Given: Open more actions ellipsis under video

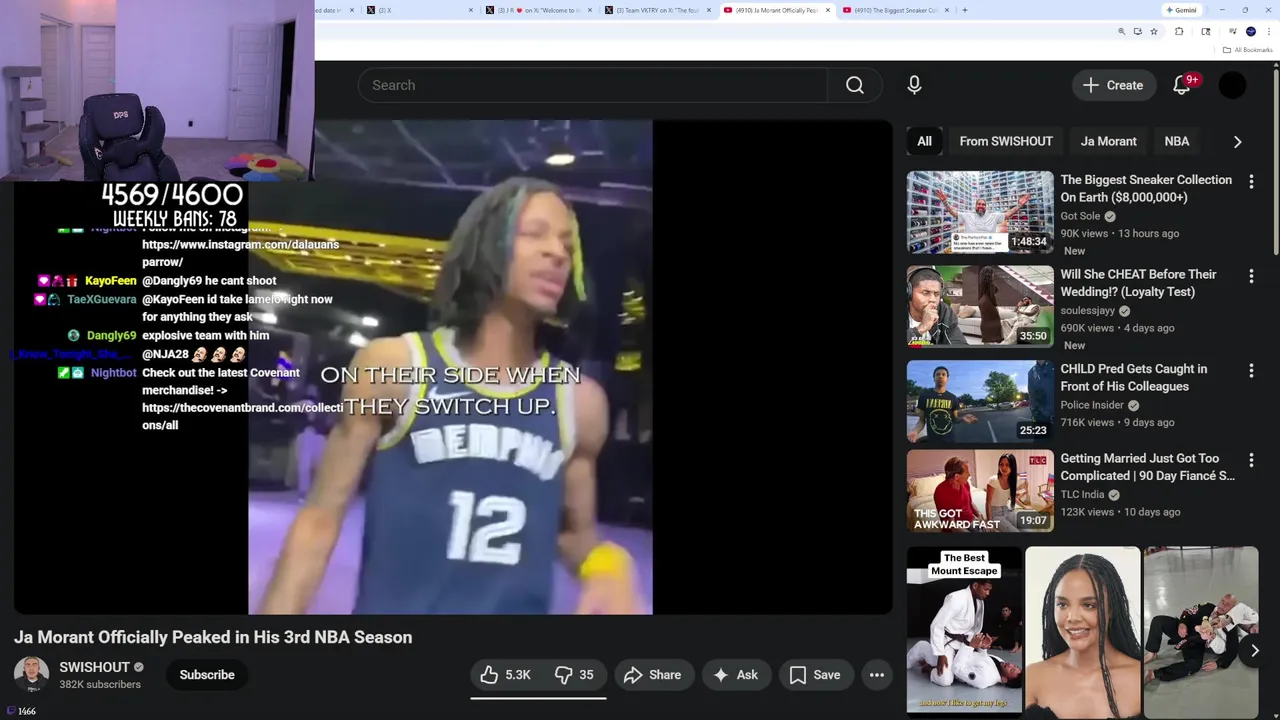Looking at the screenshot, I should (x=877, y=675).
